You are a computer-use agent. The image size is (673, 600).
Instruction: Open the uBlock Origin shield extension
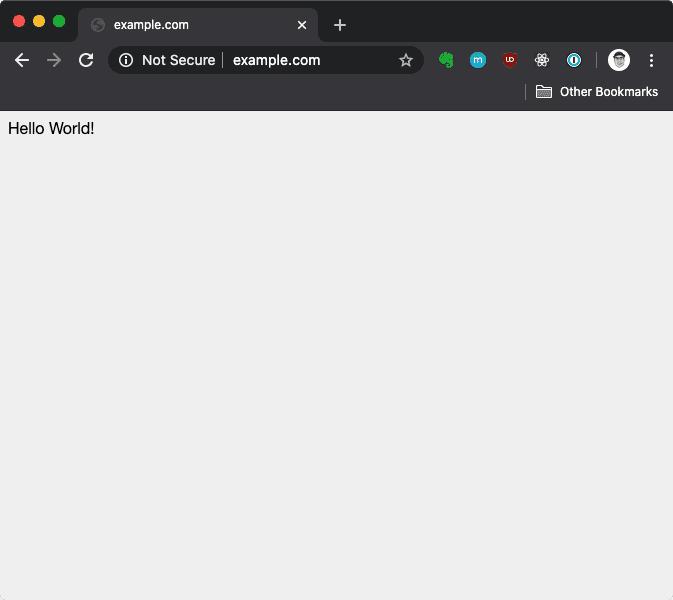(510, 60)
